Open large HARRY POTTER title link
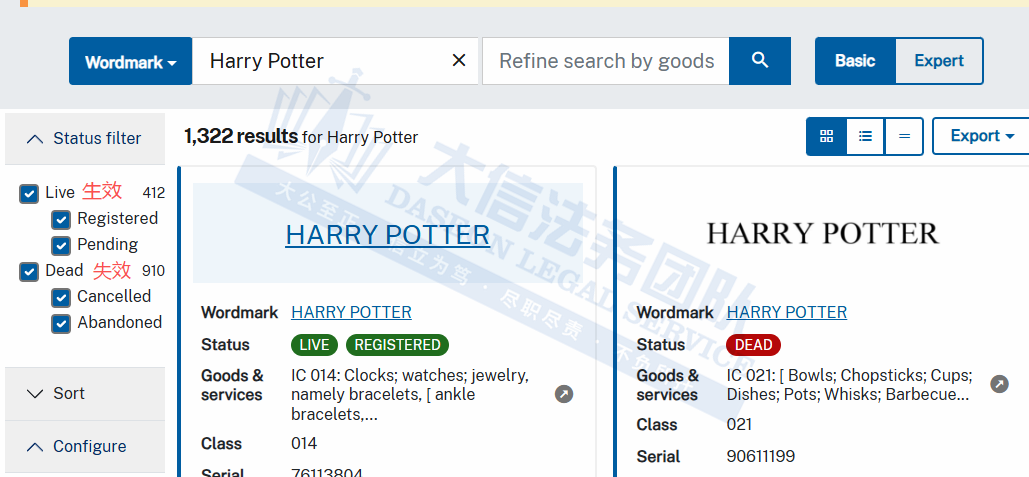 [x=388, y=235]
